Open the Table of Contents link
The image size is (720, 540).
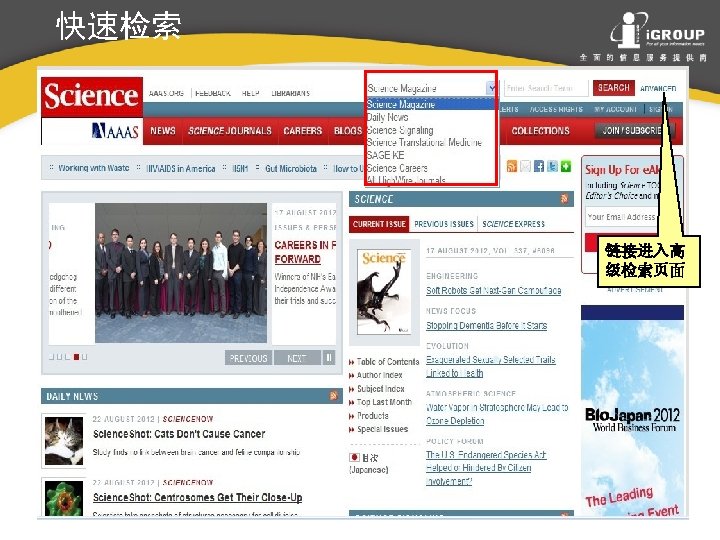click(388, 362)
